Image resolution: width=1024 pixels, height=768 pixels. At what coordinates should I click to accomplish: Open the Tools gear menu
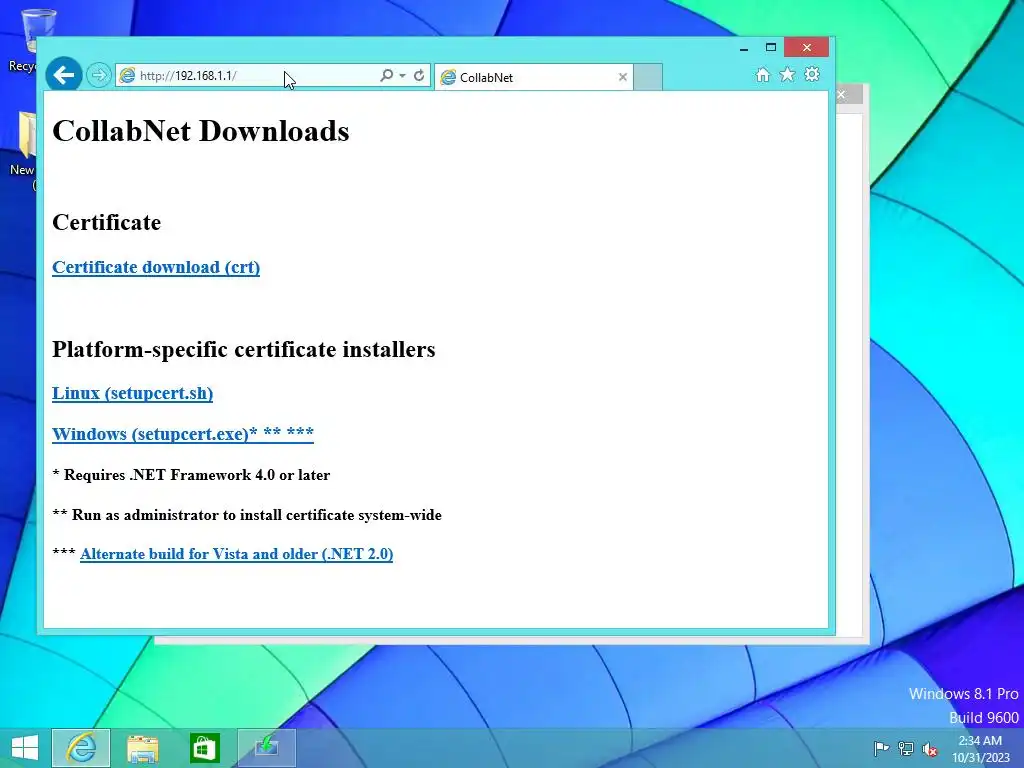812,74
